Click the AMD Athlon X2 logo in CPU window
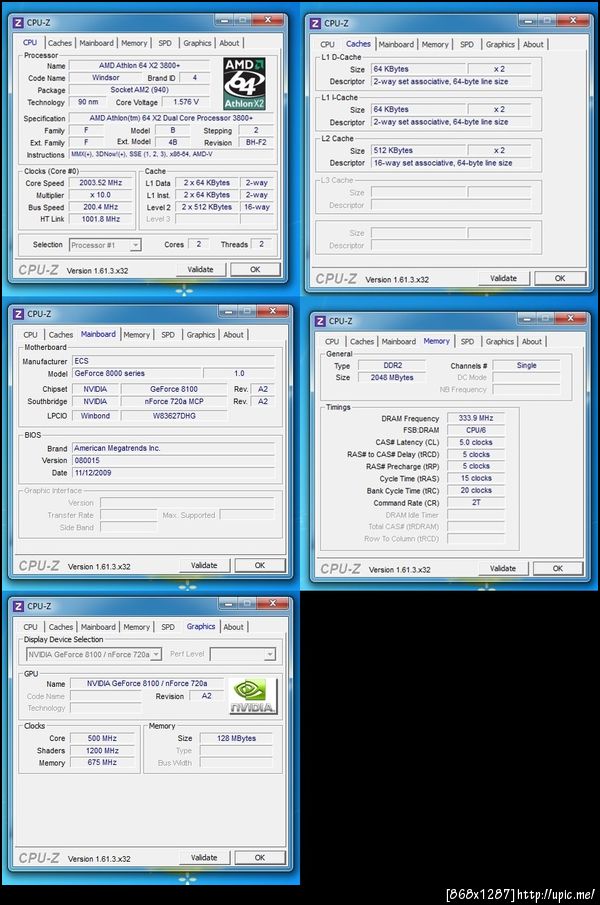The height and width of the screenshot is (905, 600). pos(244,84)
